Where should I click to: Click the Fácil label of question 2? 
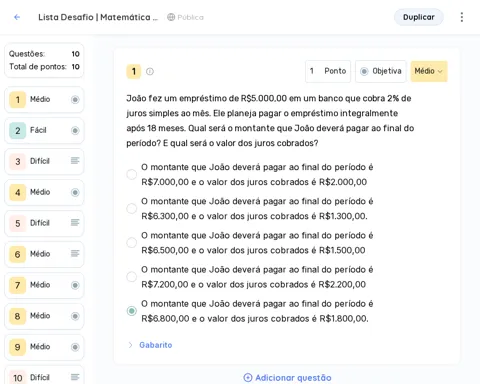point(38,130)
